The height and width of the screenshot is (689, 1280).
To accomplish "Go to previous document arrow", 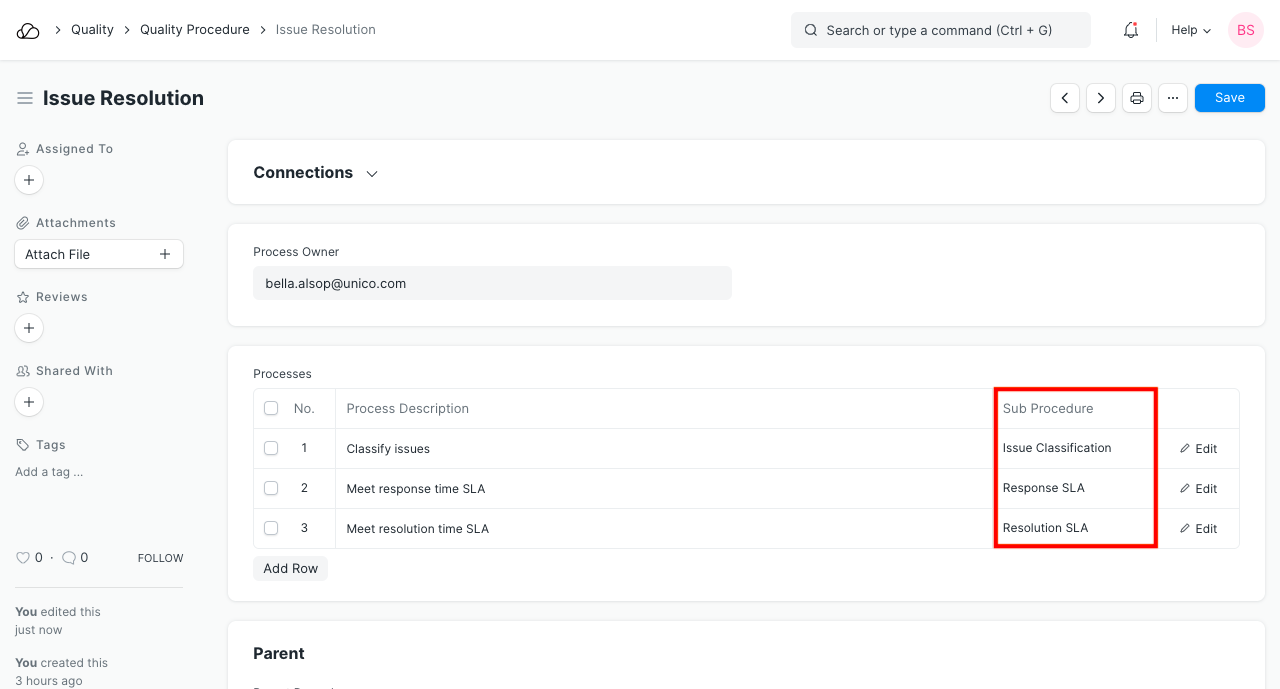I will [x=1065, y=98].
